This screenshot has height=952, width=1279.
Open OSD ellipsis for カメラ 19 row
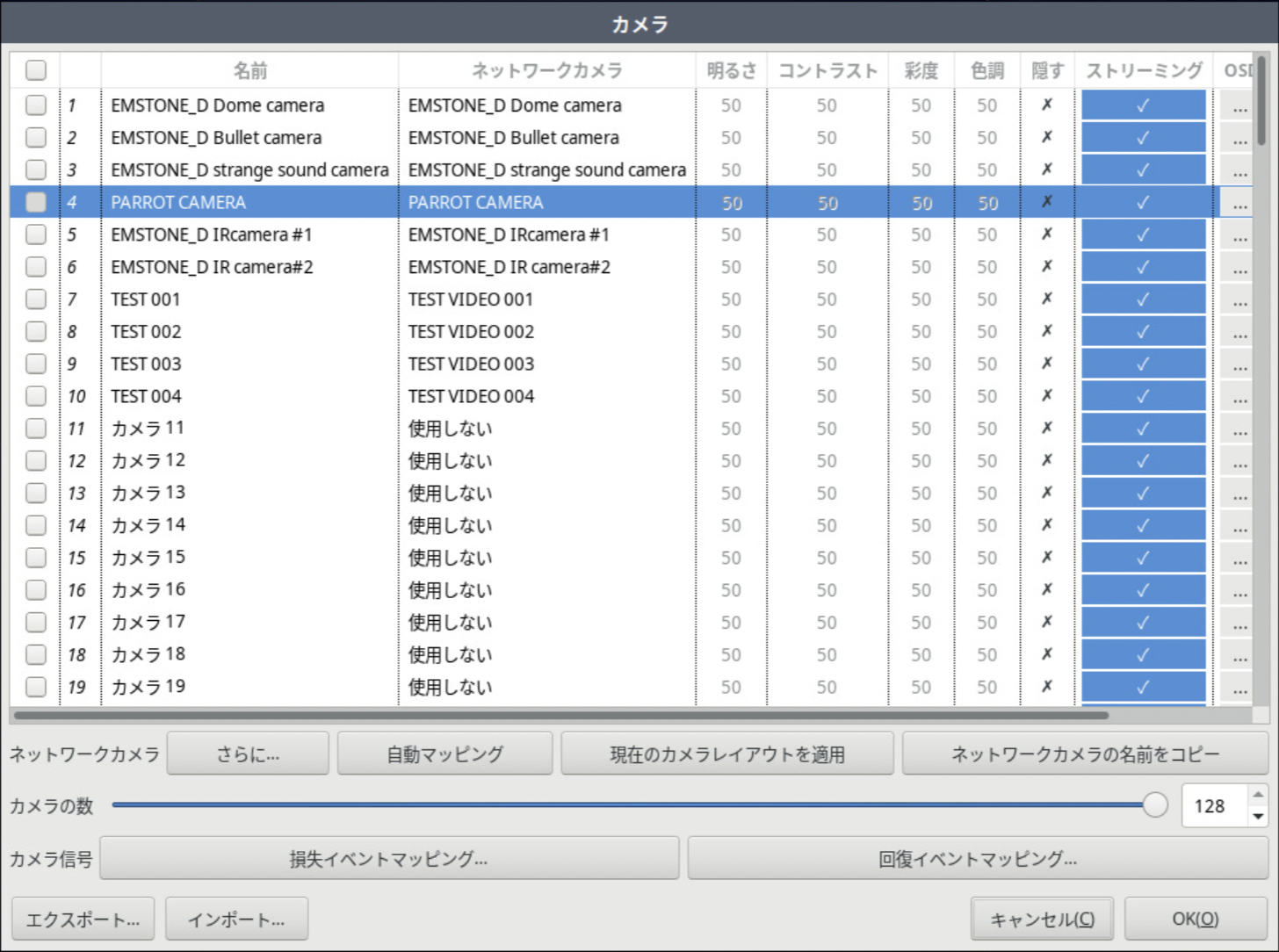pyautogui.click(x=1239, y=687)
